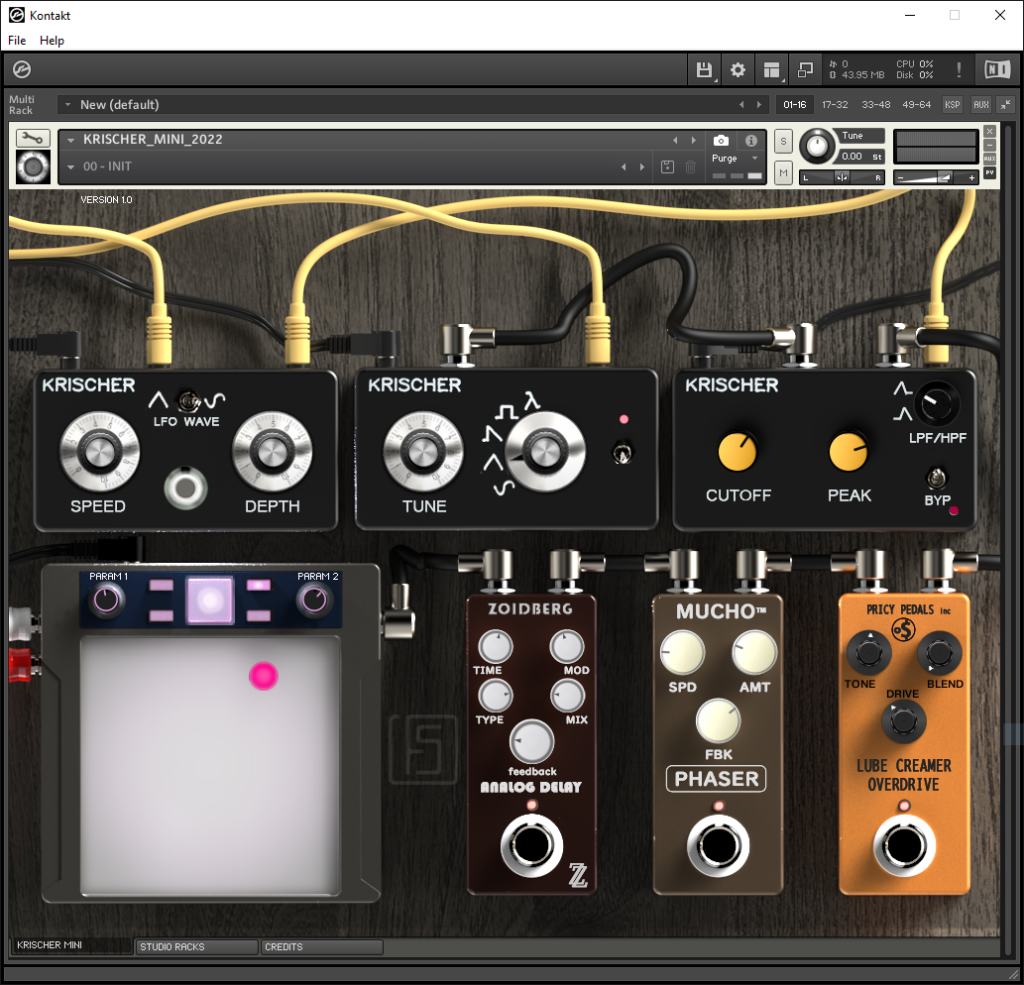Select the 01-16 channel page
Screen dimensions: 1024x985
pyautogui.click(x=795, y=105)
